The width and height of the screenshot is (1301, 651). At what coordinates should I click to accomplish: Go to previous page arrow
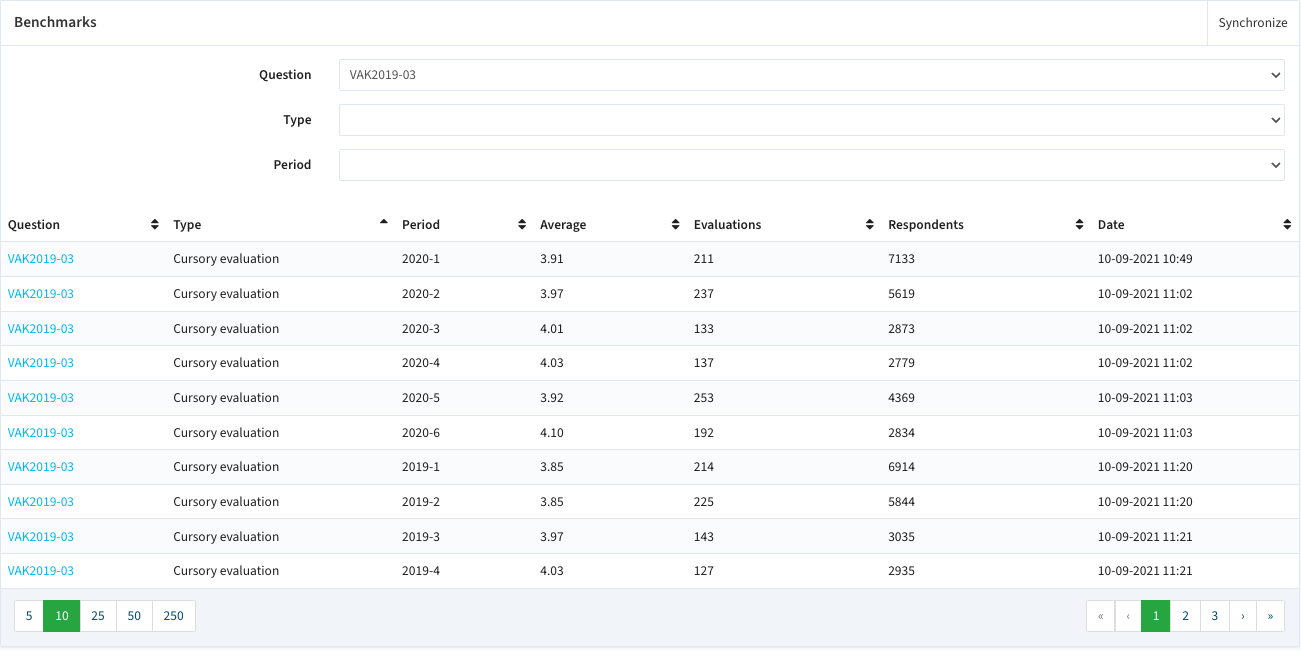pos(1128,616)
